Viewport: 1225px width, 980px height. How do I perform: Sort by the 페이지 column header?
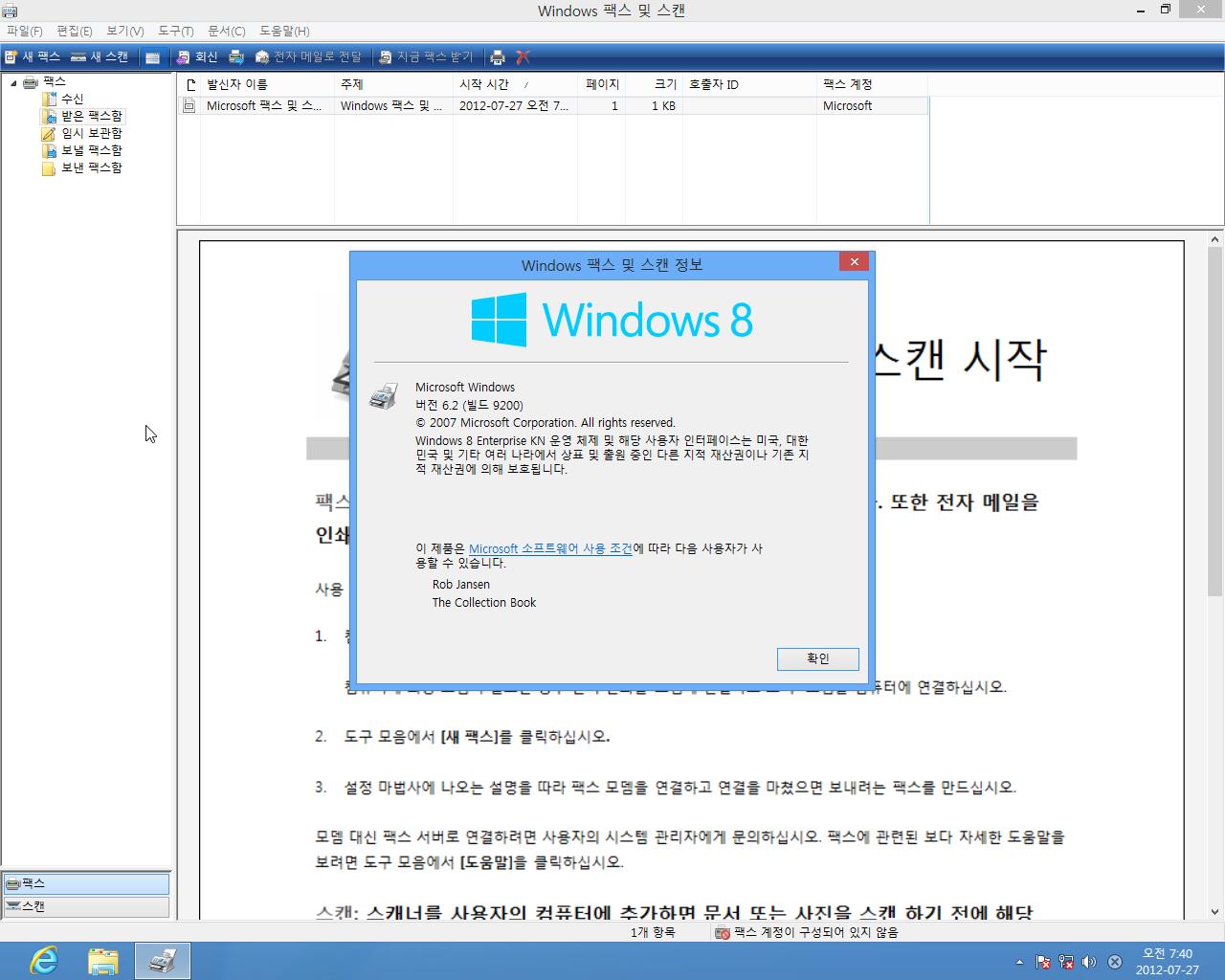pyautogui.click(x=601, y=84)
